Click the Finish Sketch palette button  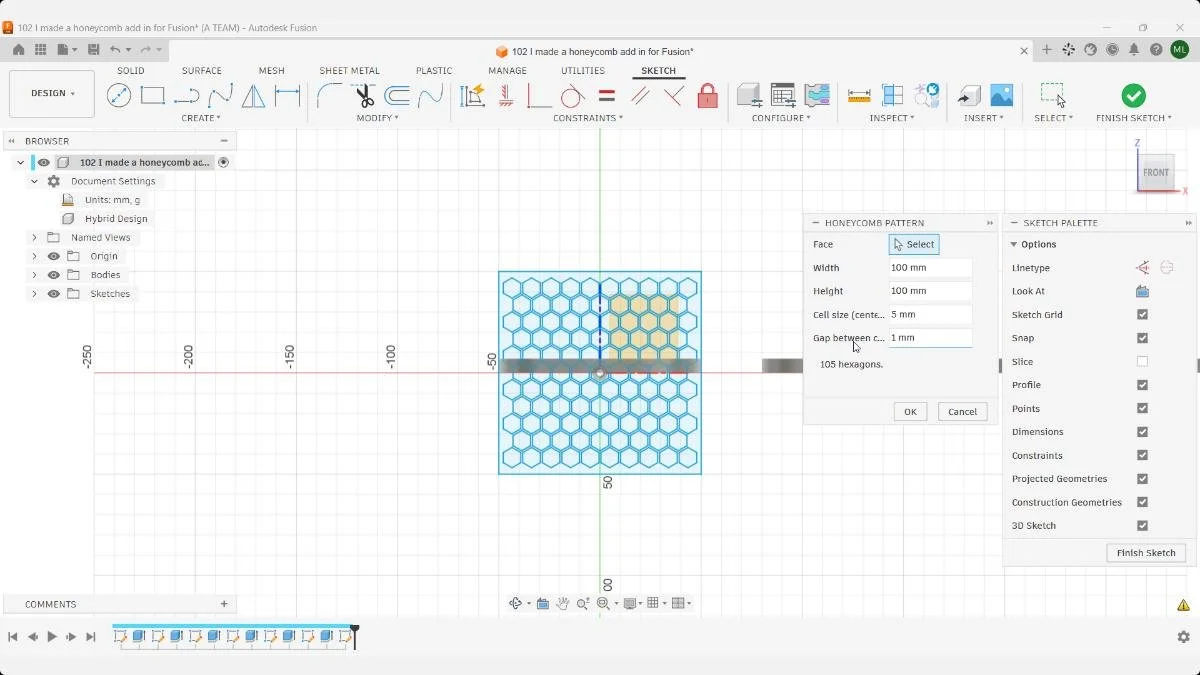point(1146,553)
